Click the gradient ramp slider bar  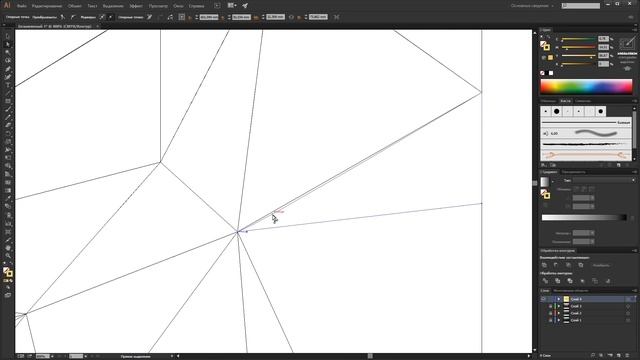584,218
